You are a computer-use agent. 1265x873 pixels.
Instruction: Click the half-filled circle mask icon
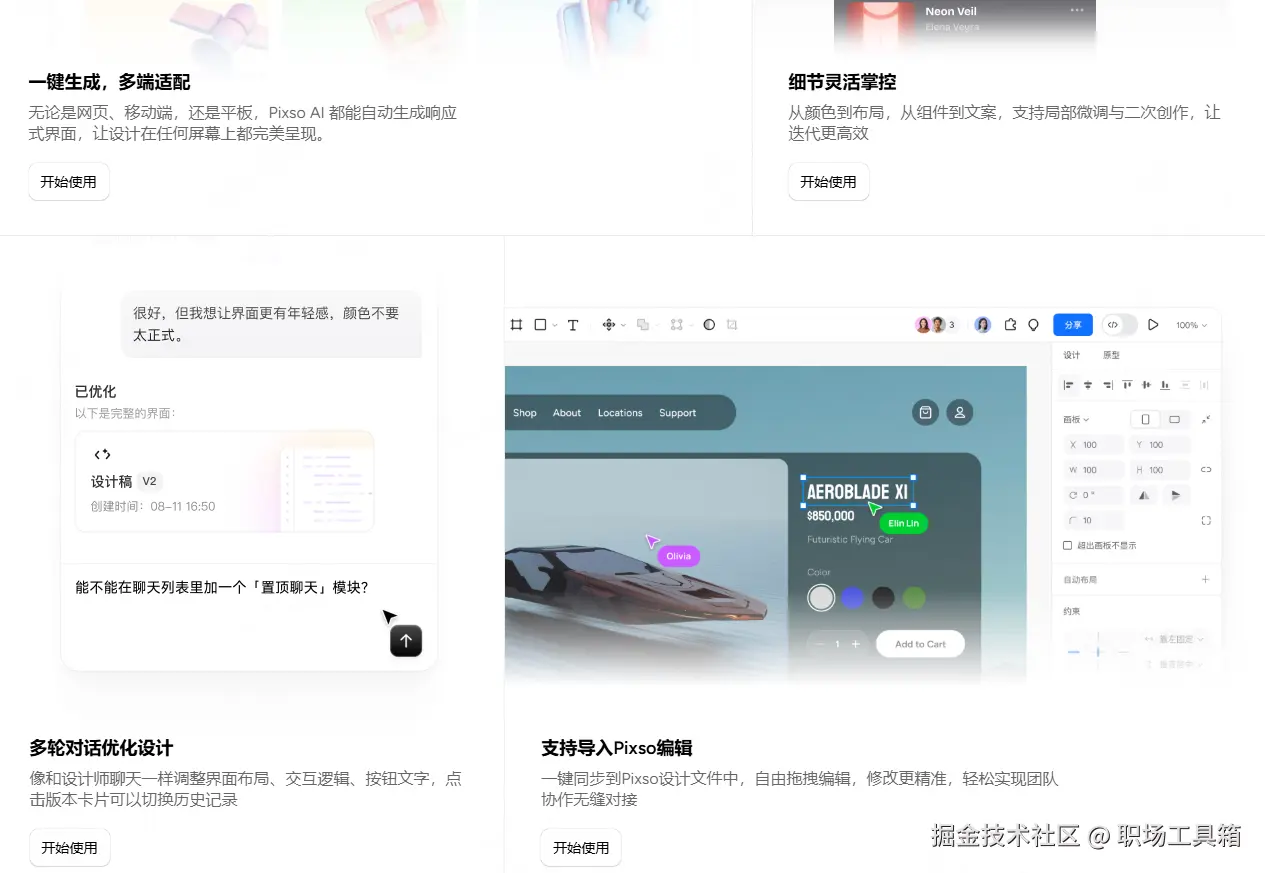pos(709,325)
